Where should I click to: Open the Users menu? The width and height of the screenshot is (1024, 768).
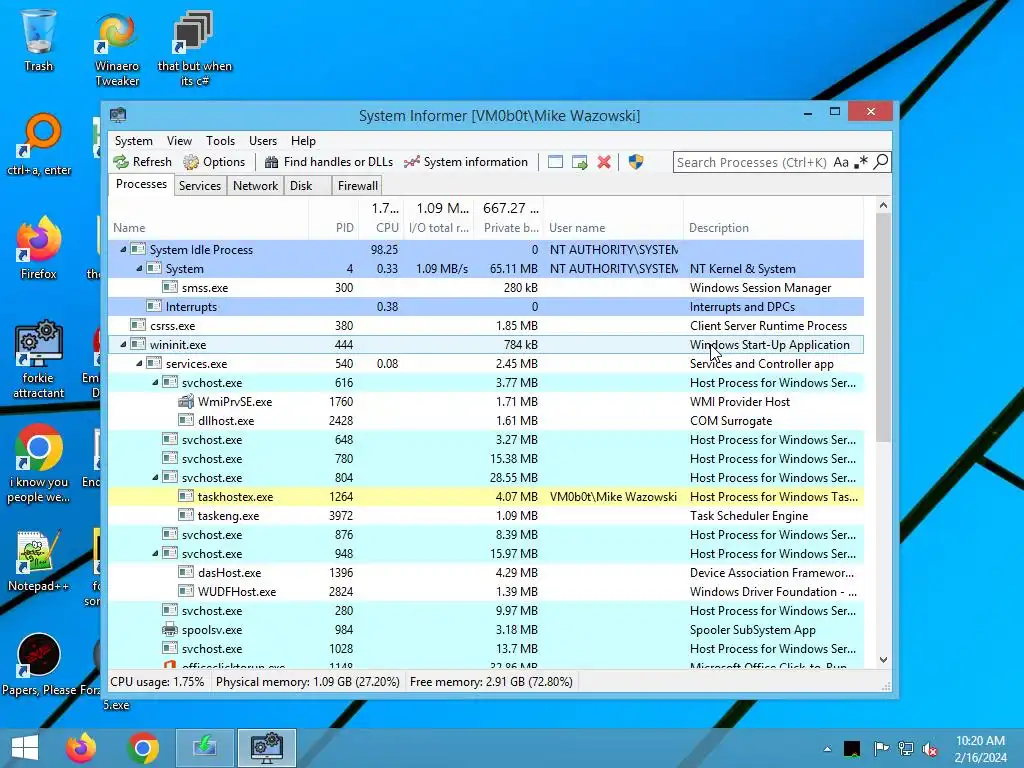pos(263,141)
